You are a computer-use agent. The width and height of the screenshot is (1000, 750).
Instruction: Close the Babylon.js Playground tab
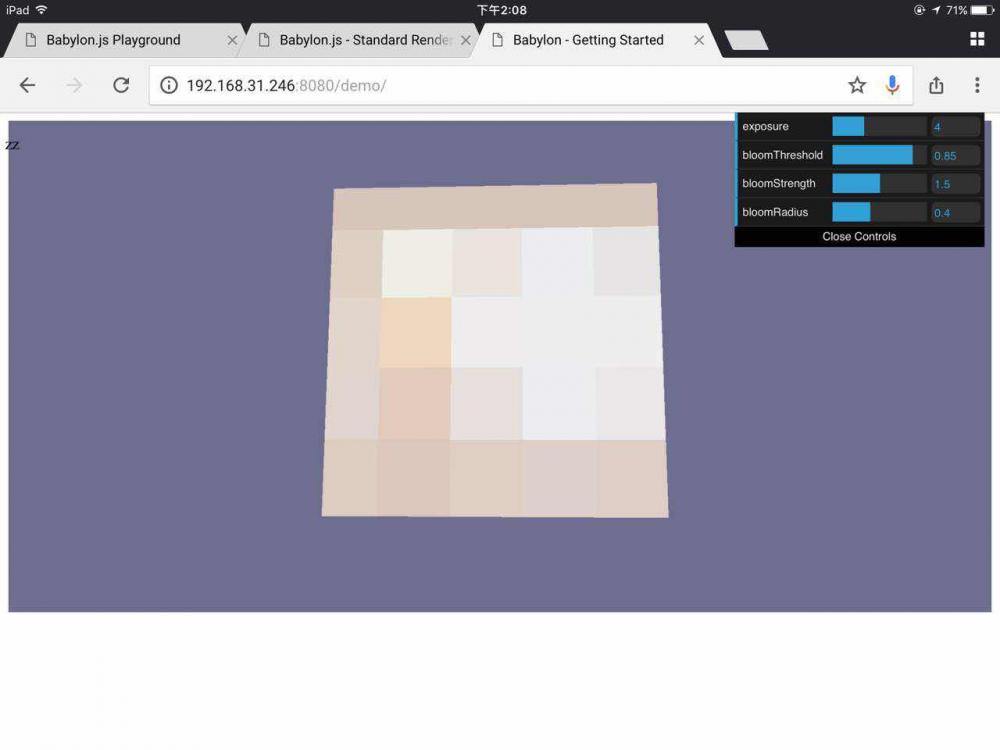(232, 40)
